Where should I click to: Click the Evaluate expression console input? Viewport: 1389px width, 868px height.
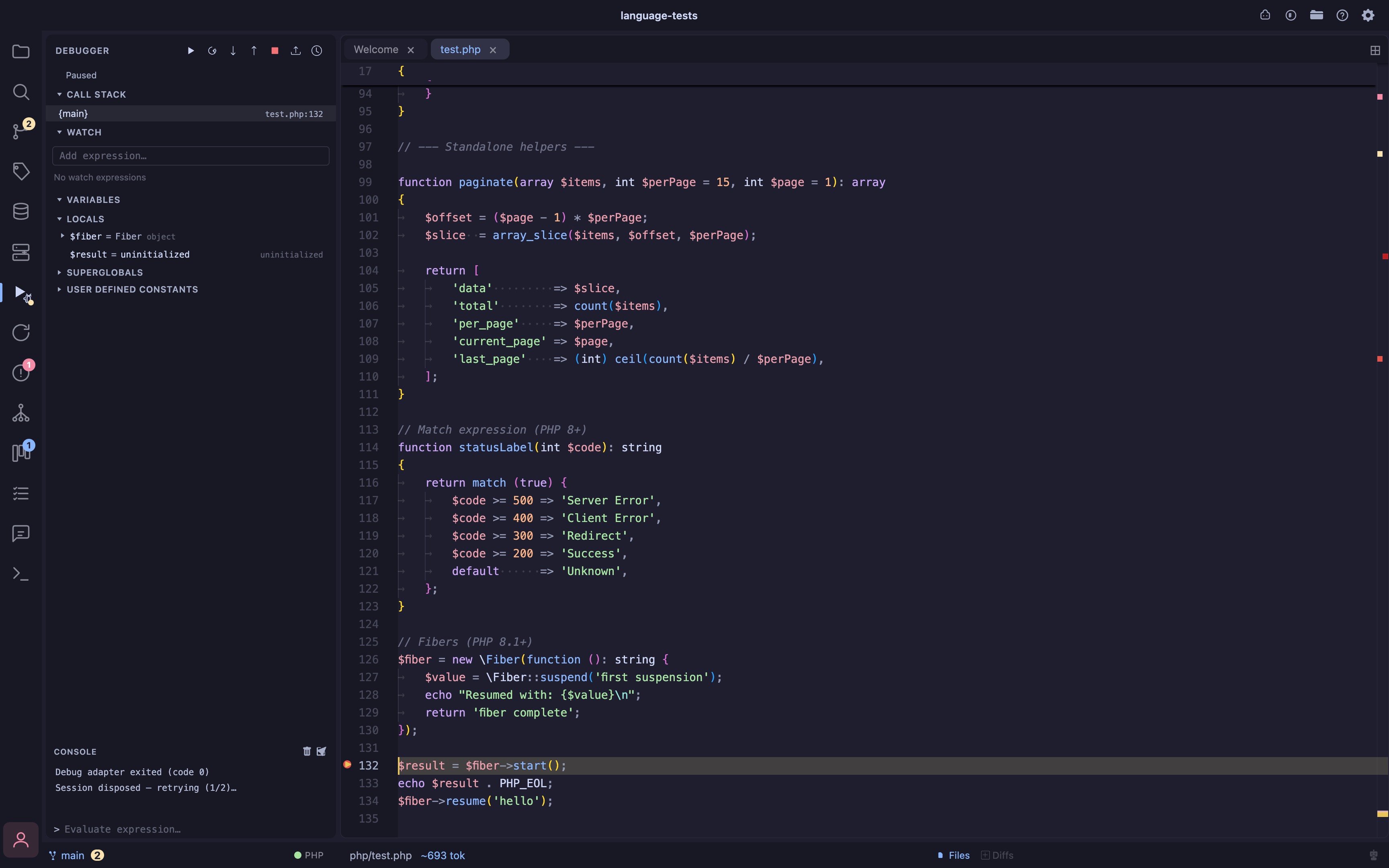pyautogui.click(x=191, y=829)
